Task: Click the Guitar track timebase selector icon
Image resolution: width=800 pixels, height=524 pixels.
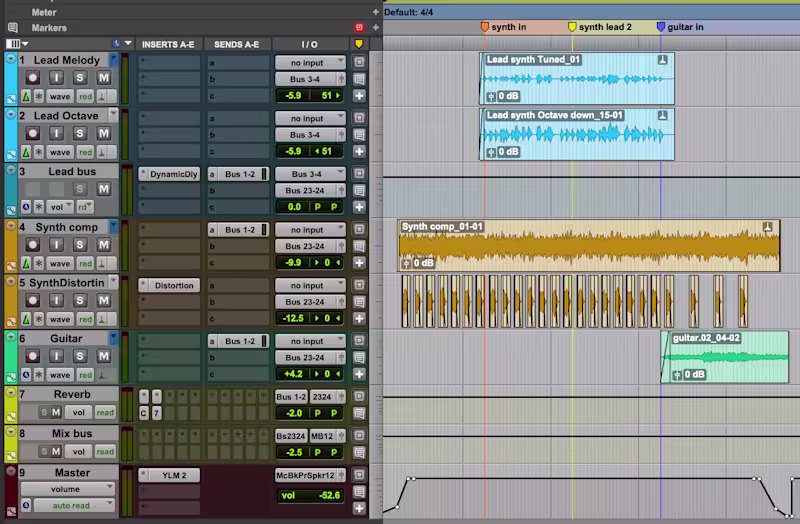Action: [x=26, y=375]
